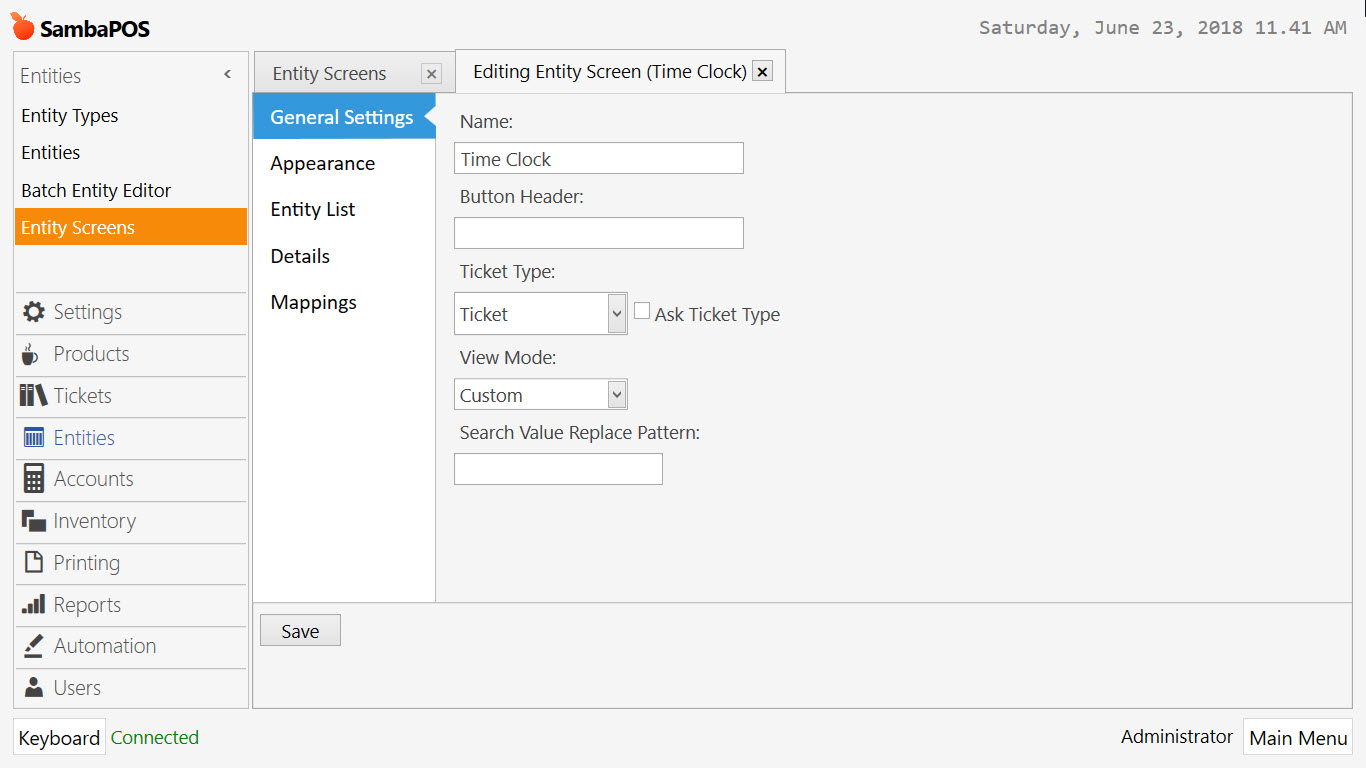
Task: Click inside the Button Header input field
Action: [598, 232]
